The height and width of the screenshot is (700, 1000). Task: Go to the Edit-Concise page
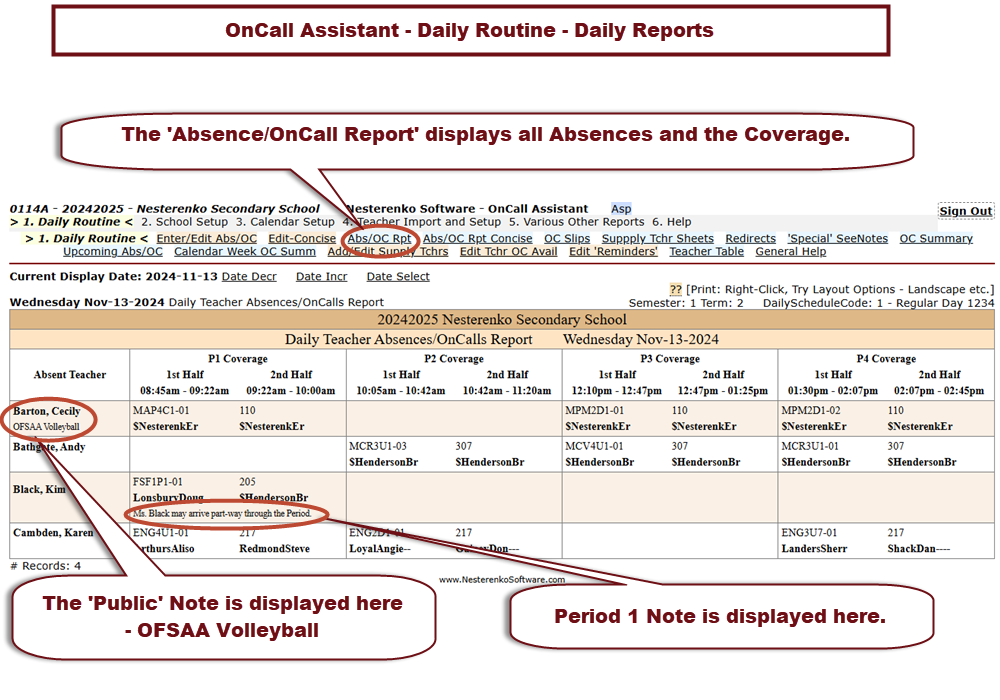tap(302, 239)
